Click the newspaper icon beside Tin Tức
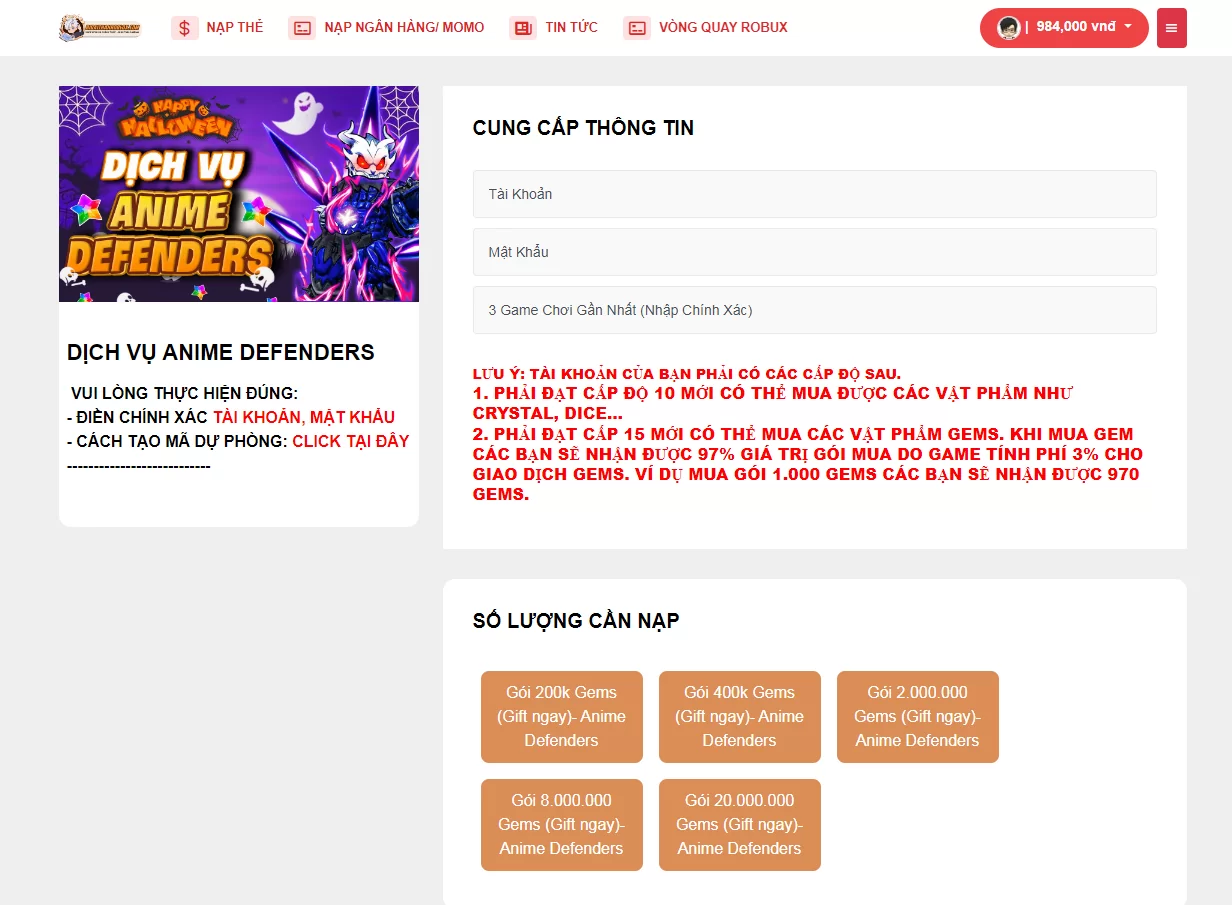This screenshot has width=1232, height=905. pos(522,28)
